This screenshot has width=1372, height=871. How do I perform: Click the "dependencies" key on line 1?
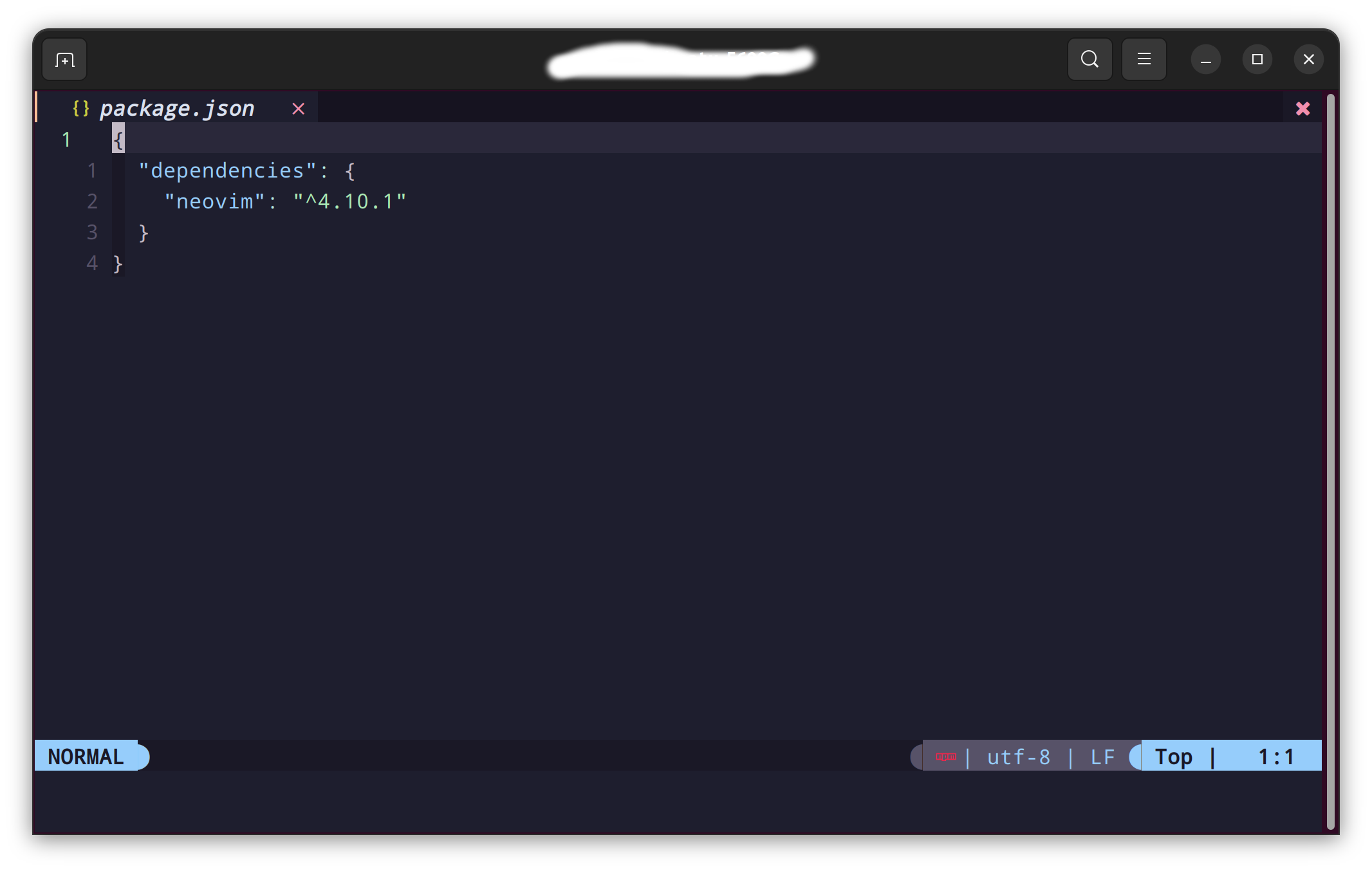(x=225, y=170)
